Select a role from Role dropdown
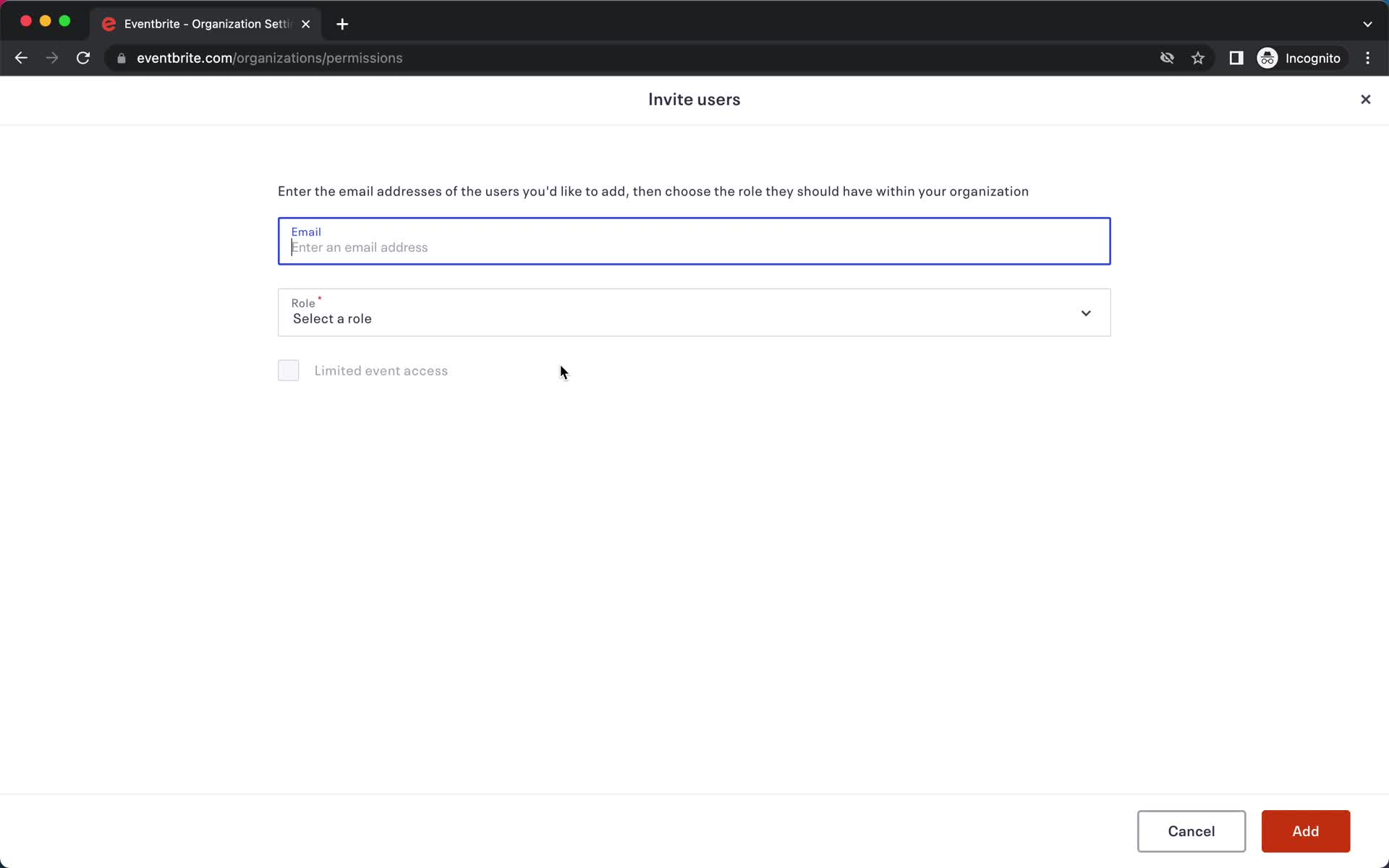 (693, 312)
